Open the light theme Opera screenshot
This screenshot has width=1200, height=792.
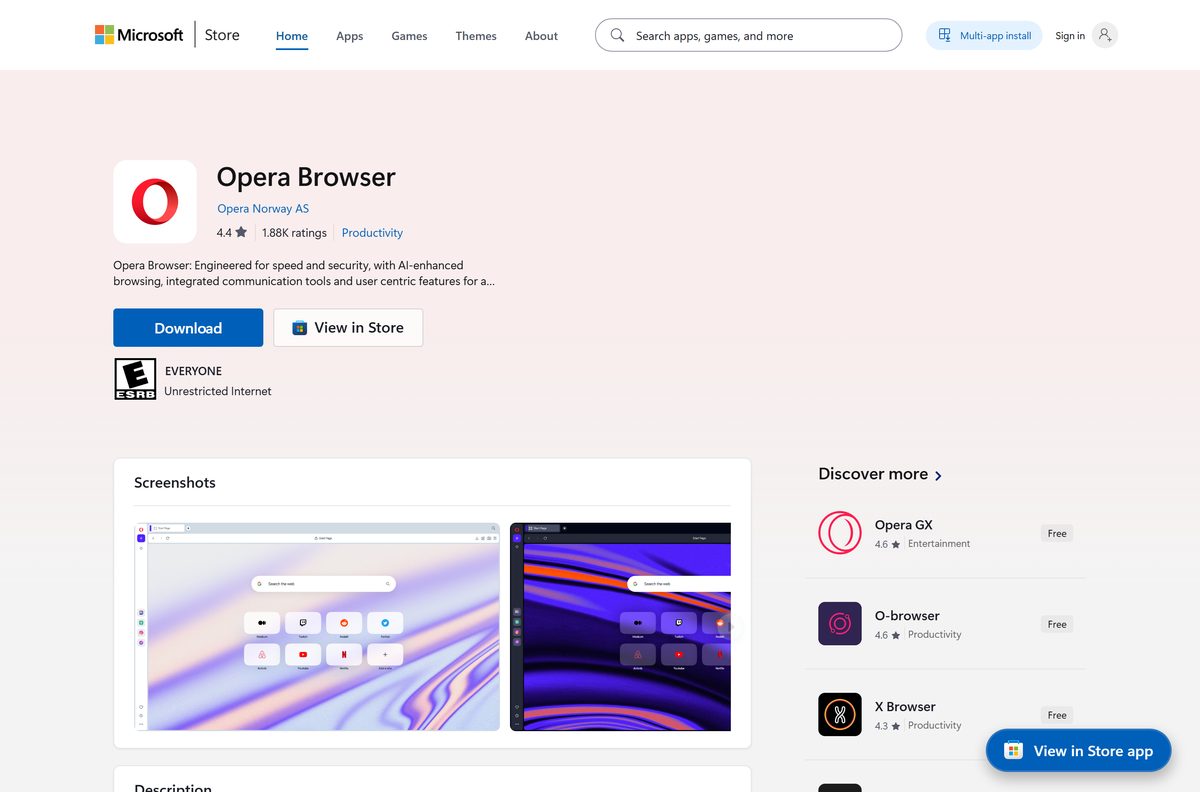coord(317,626)
